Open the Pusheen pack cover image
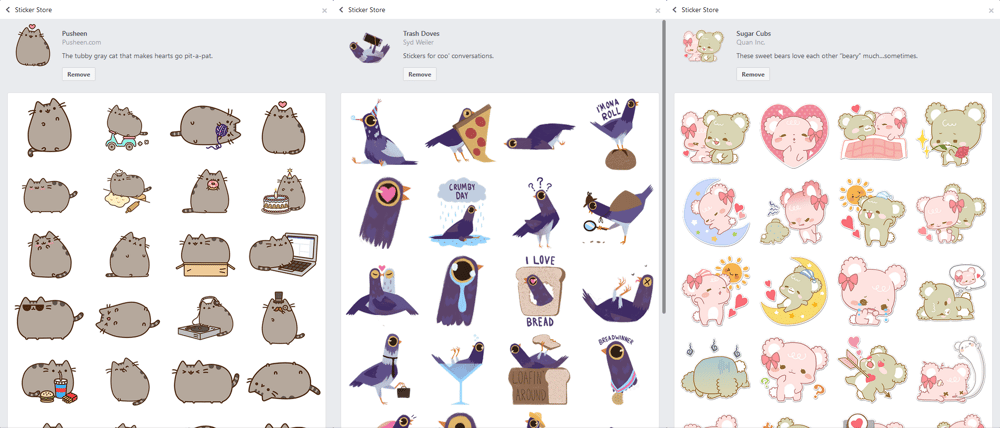The width and height of the screenshot is (1000, 428). click(x=33, y=45)
